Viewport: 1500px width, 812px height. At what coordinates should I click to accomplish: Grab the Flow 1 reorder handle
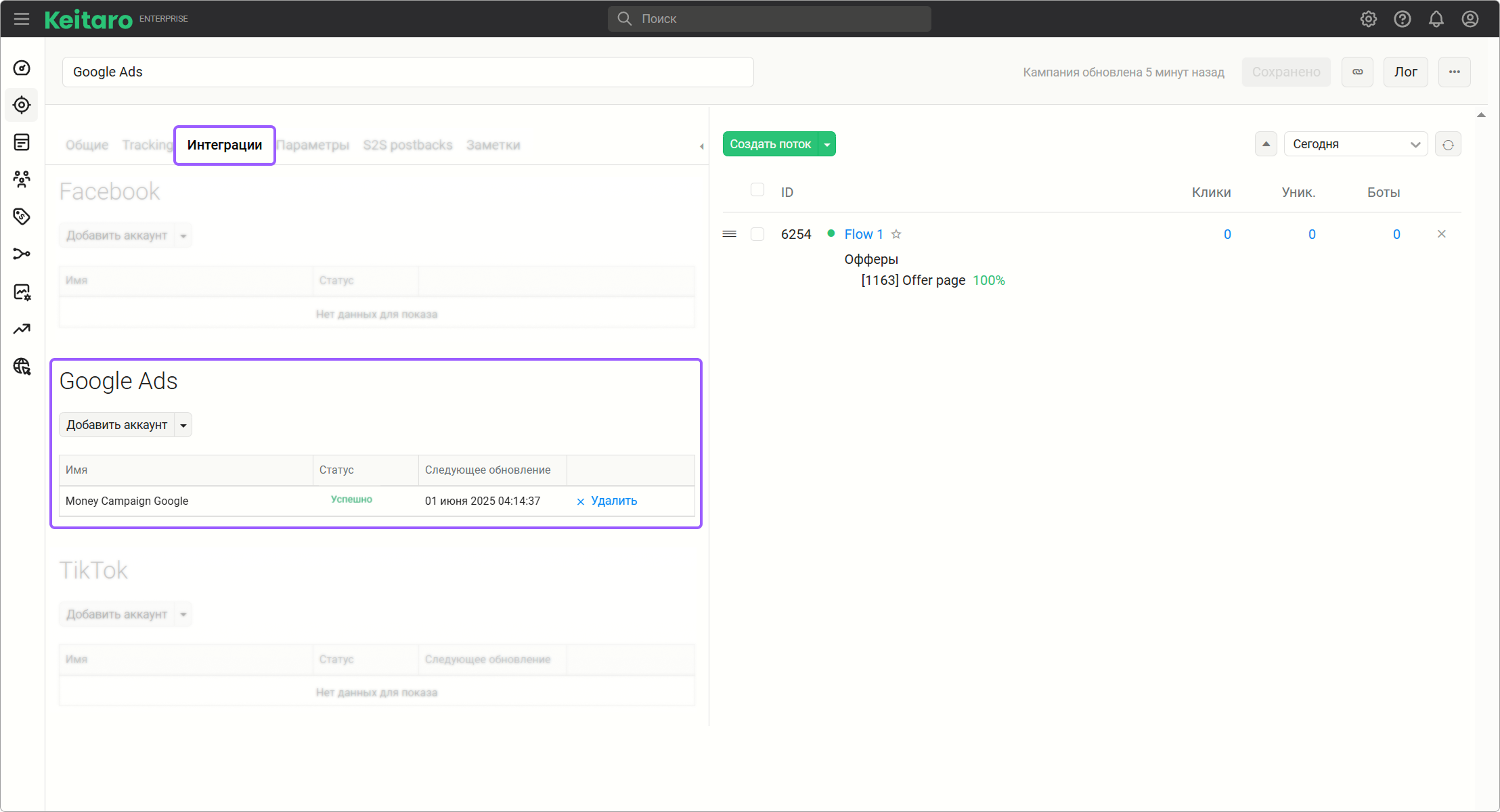[x=730, y=234]
